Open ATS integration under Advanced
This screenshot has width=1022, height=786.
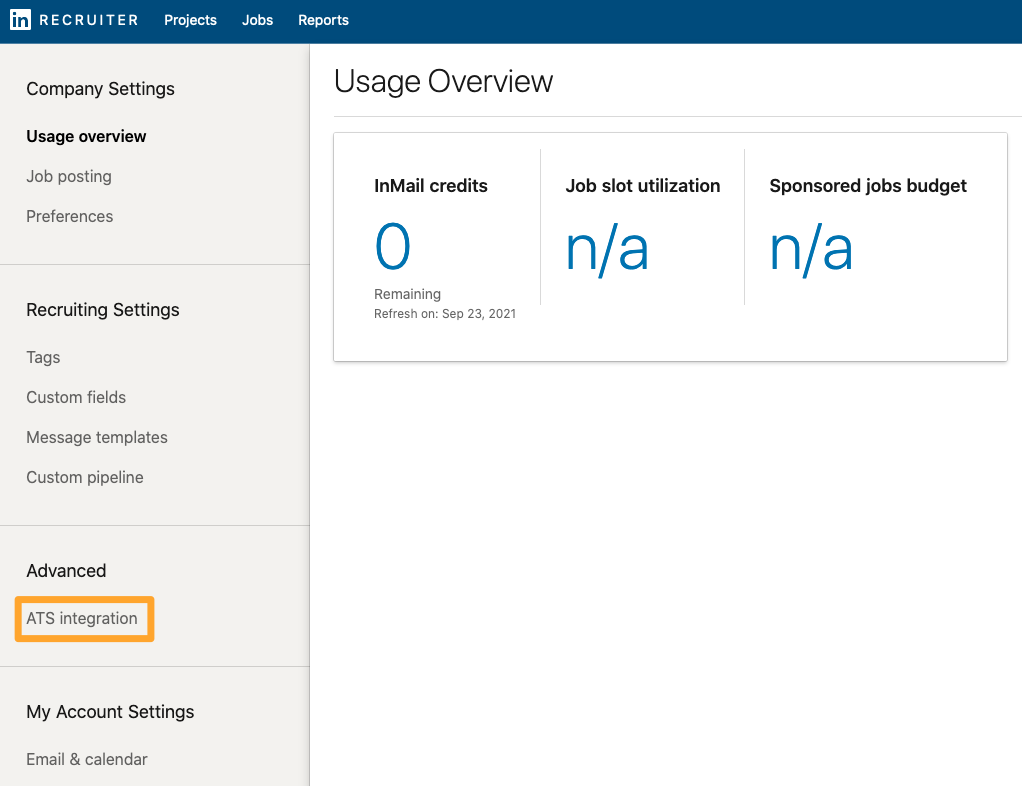tap(82, 619)
